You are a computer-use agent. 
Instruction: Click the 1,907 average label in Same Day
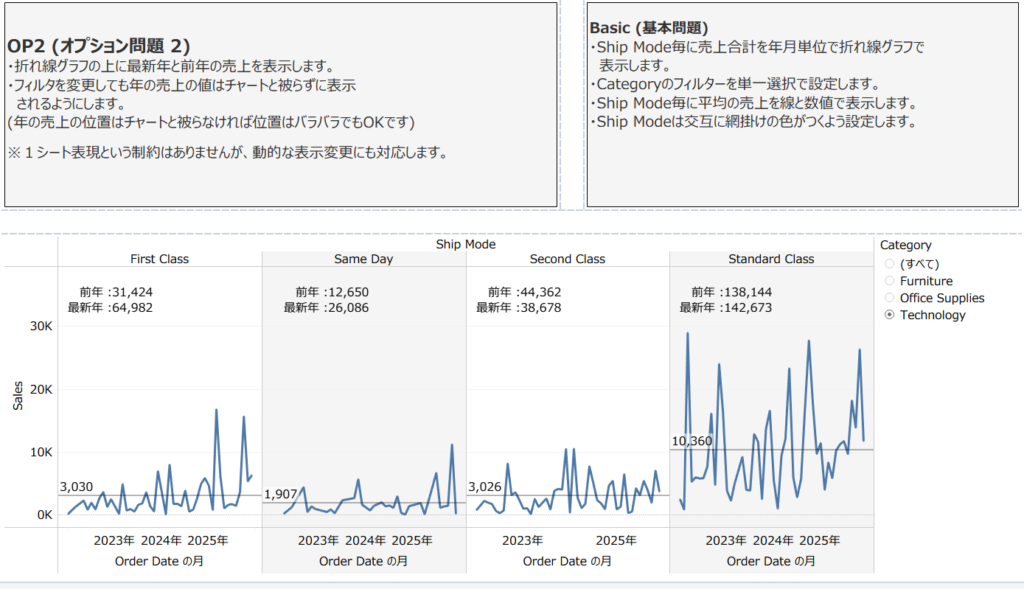tap(280, 494)
